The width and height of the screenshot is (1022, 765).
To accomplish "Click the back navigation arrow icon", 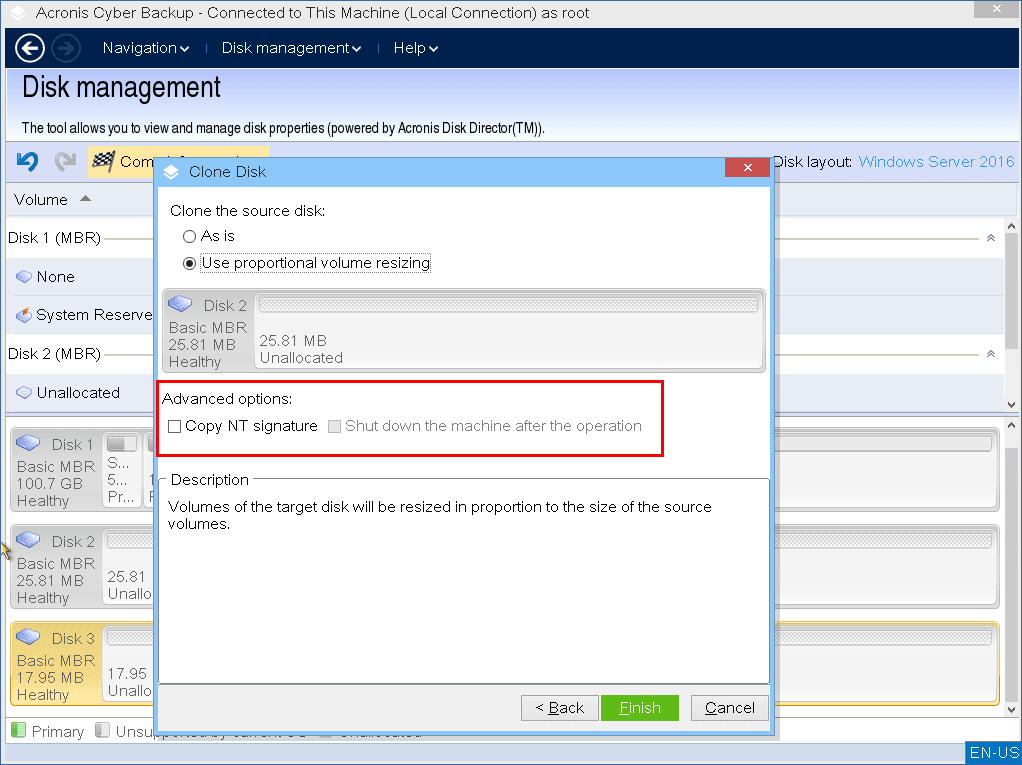I will (30, 48).
